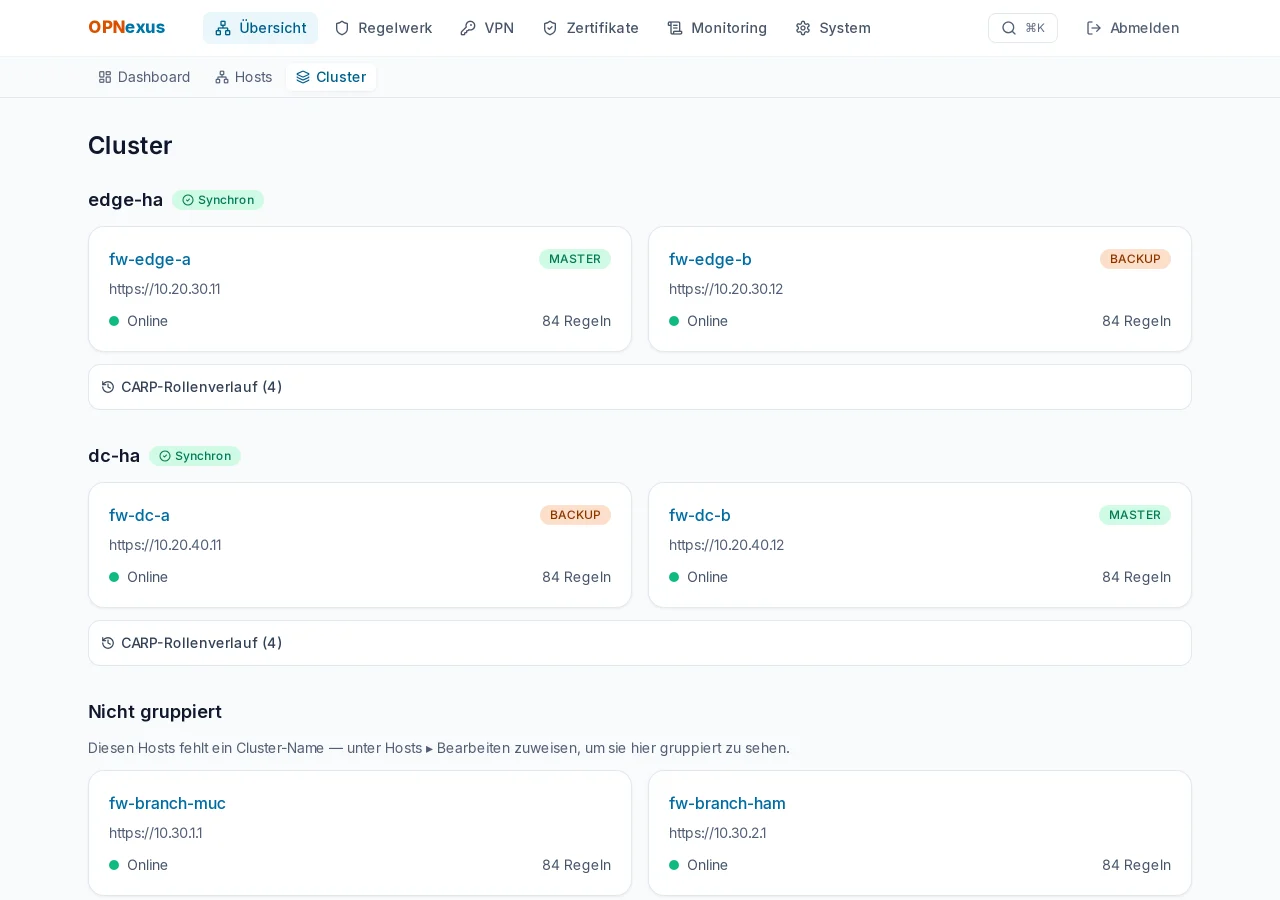Click the 84 Regeln count on fw-dc-b
This screenshot has height=900, width=1280.
(1136, 577)
